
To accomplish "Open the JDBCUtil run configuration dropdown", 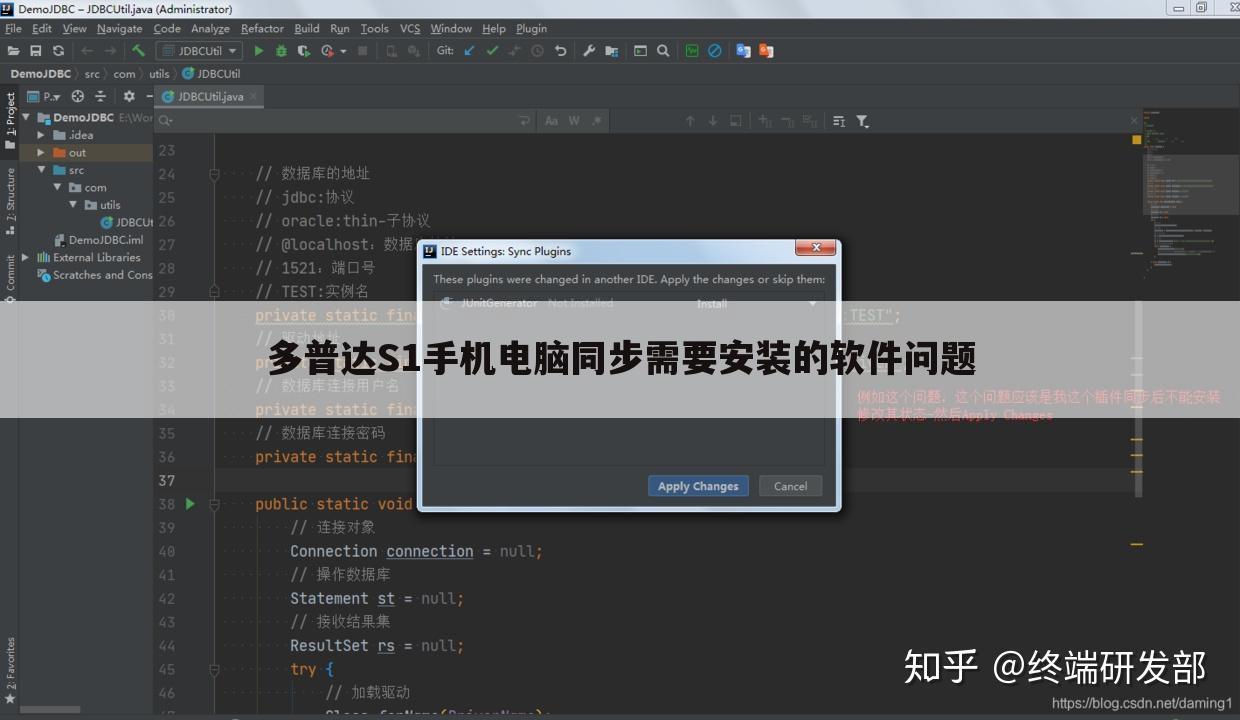I will pos(199,51).
